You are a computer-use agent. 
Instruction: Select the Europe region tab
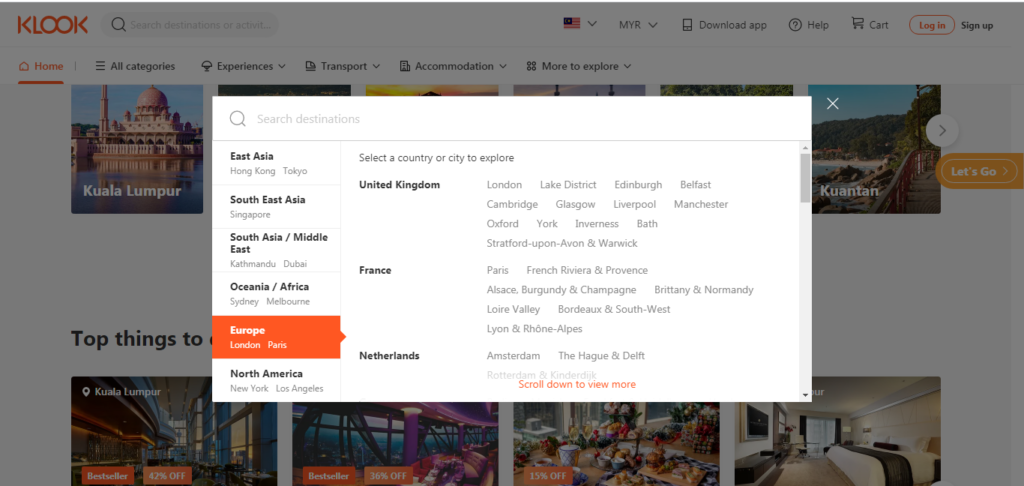click(276, 337)
